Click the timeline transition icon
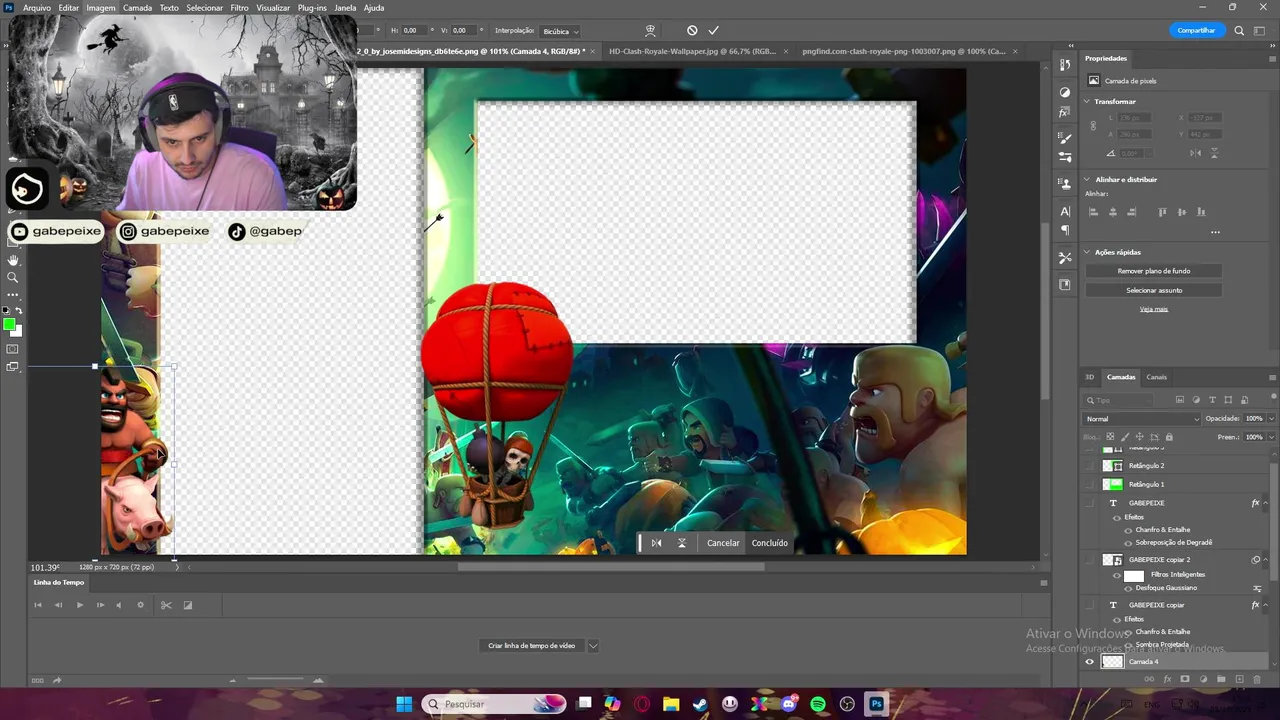This screenshot has width=1280, height=720. pyautogui.click(x=187, y=605)
